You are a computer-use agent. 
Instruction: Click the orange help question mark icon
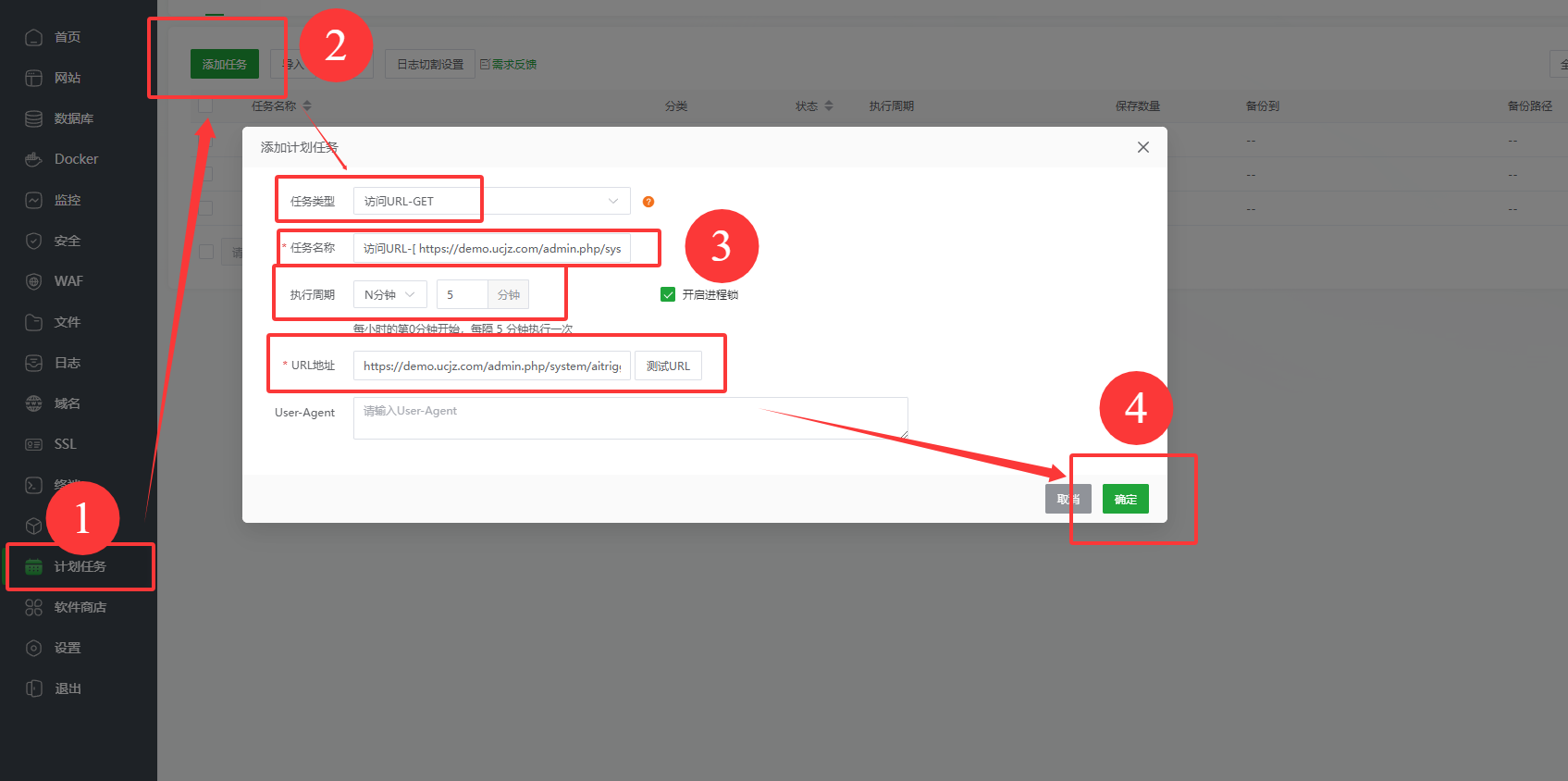point(648,202)
